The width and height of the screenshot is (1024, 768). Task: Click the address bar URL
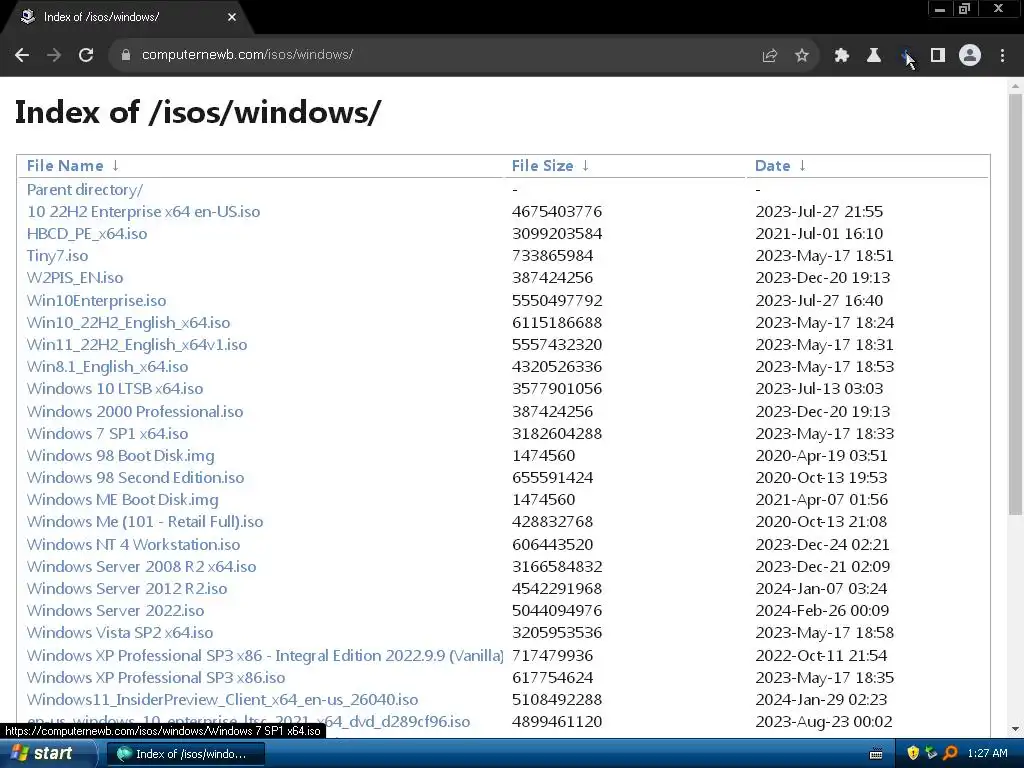[248, 55]
